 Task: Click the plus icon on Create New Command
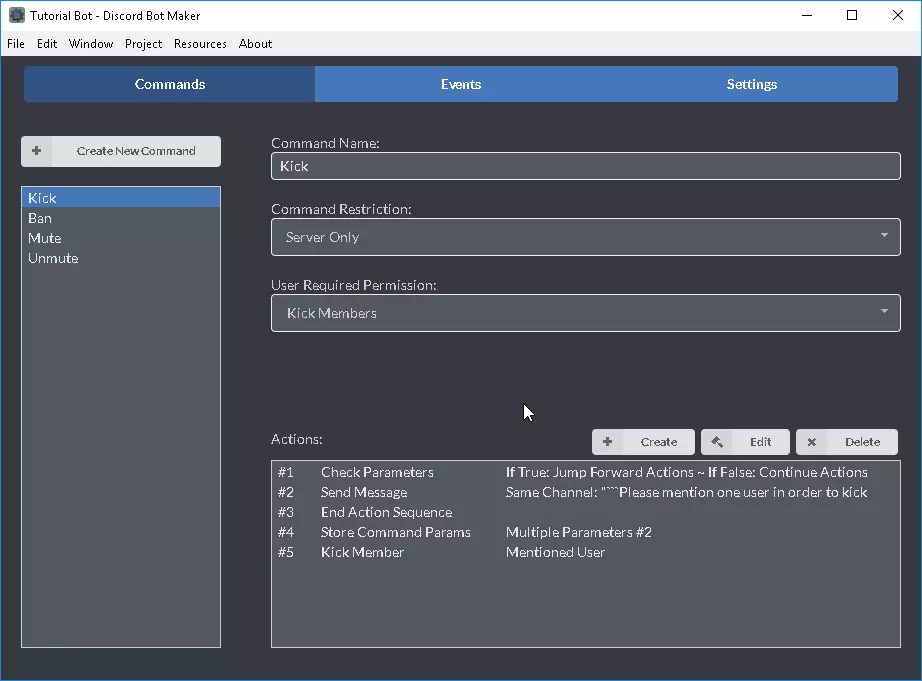click(x=36, y=151)
